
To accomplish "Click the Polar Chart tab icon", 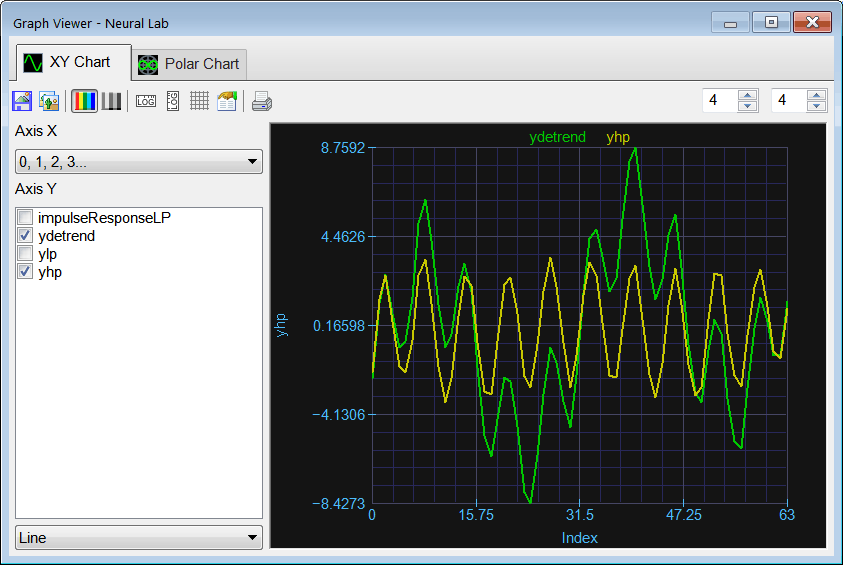I will [x=148, y=65].
